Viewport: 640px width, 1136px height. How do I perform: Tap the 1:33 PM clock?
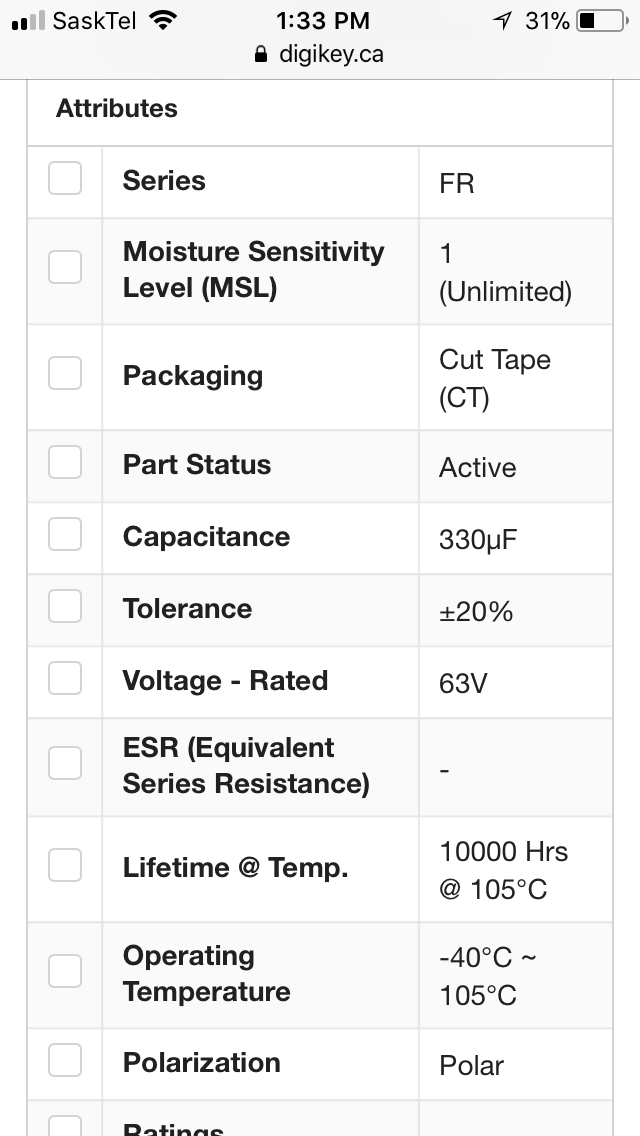coord(323,20)
